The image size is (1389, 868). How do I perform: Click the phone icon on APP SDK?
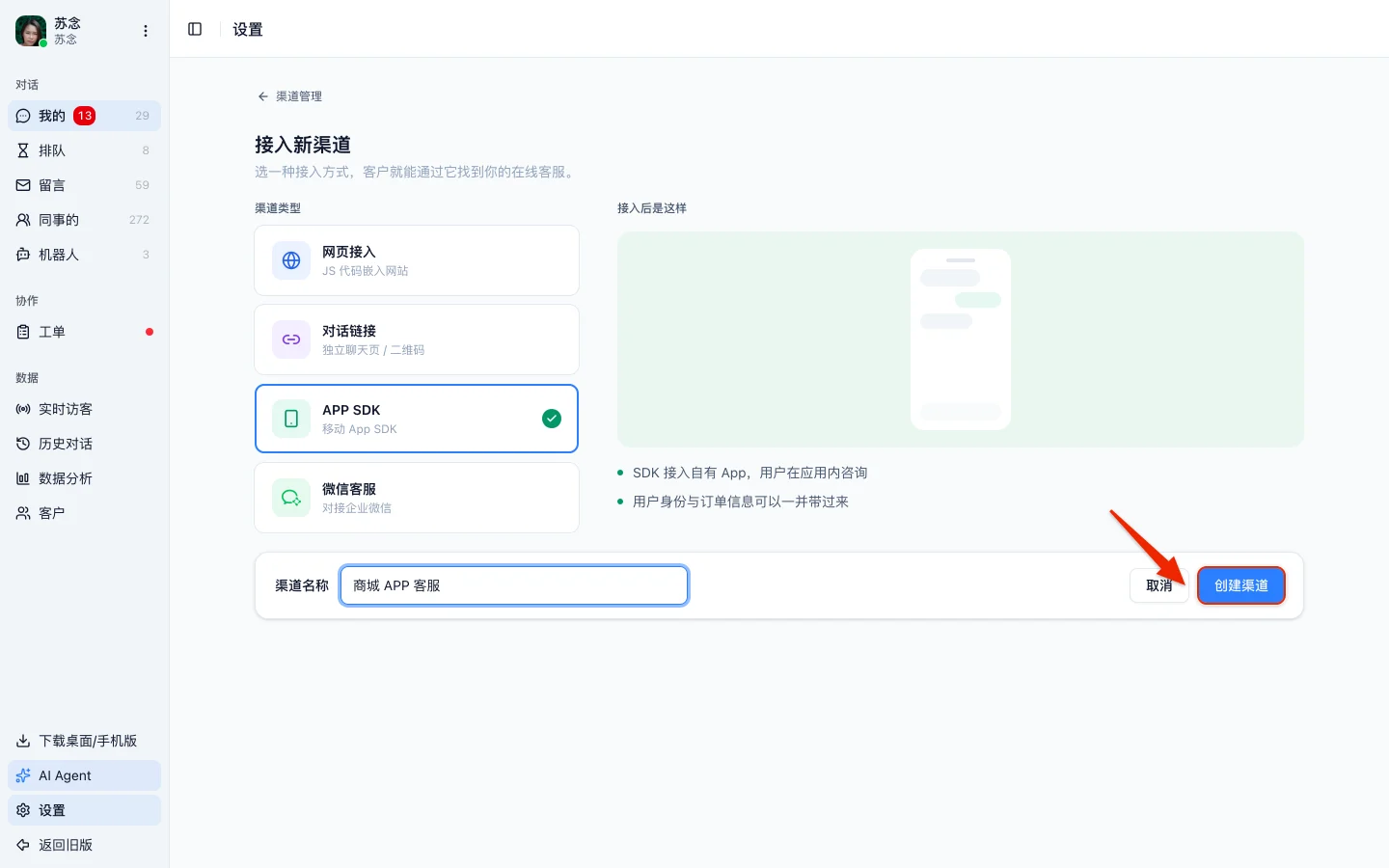tap(291, 419)
